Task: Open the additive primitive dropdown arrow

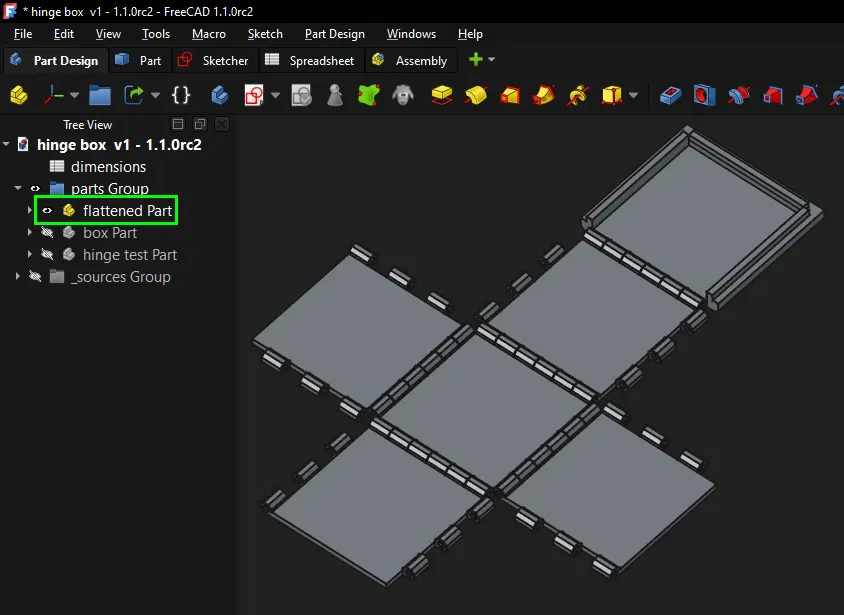Action: [x=632, y=96]
